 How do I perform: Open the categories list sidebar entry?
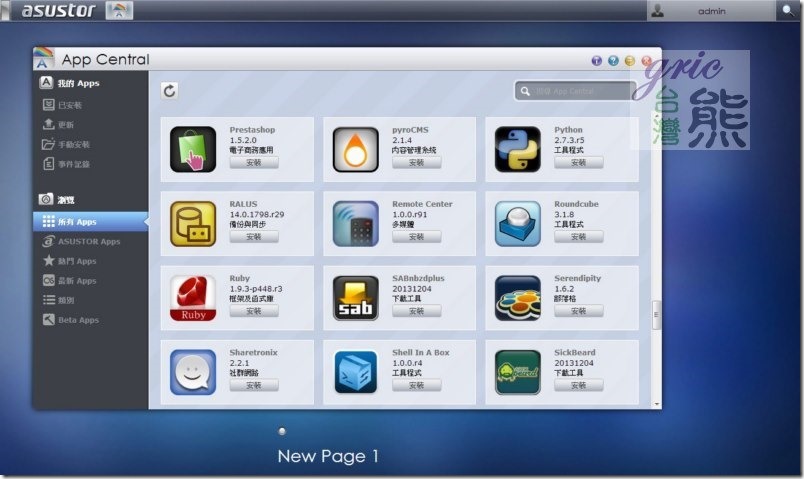click(x=90, y=300)
